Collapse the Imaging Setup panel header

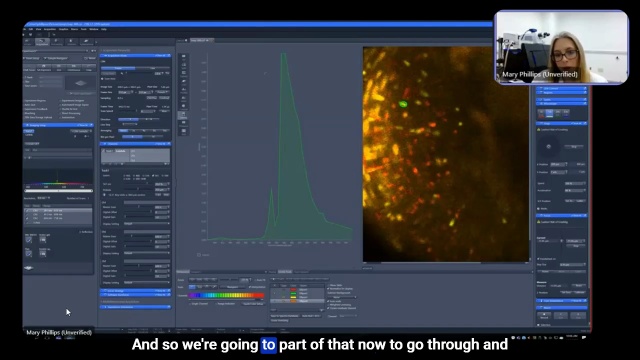coord(58,125)
